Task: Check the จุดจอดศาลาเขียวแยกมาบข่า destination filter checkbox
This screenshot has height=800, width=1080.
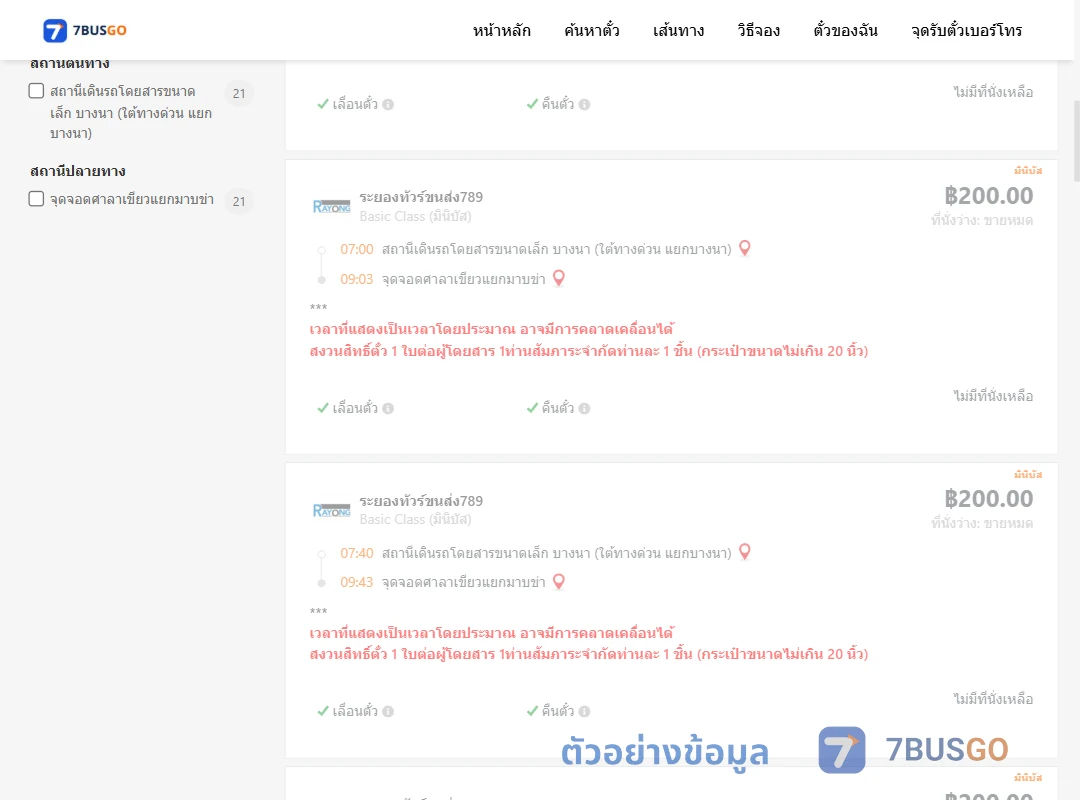Action: (37, 199)
